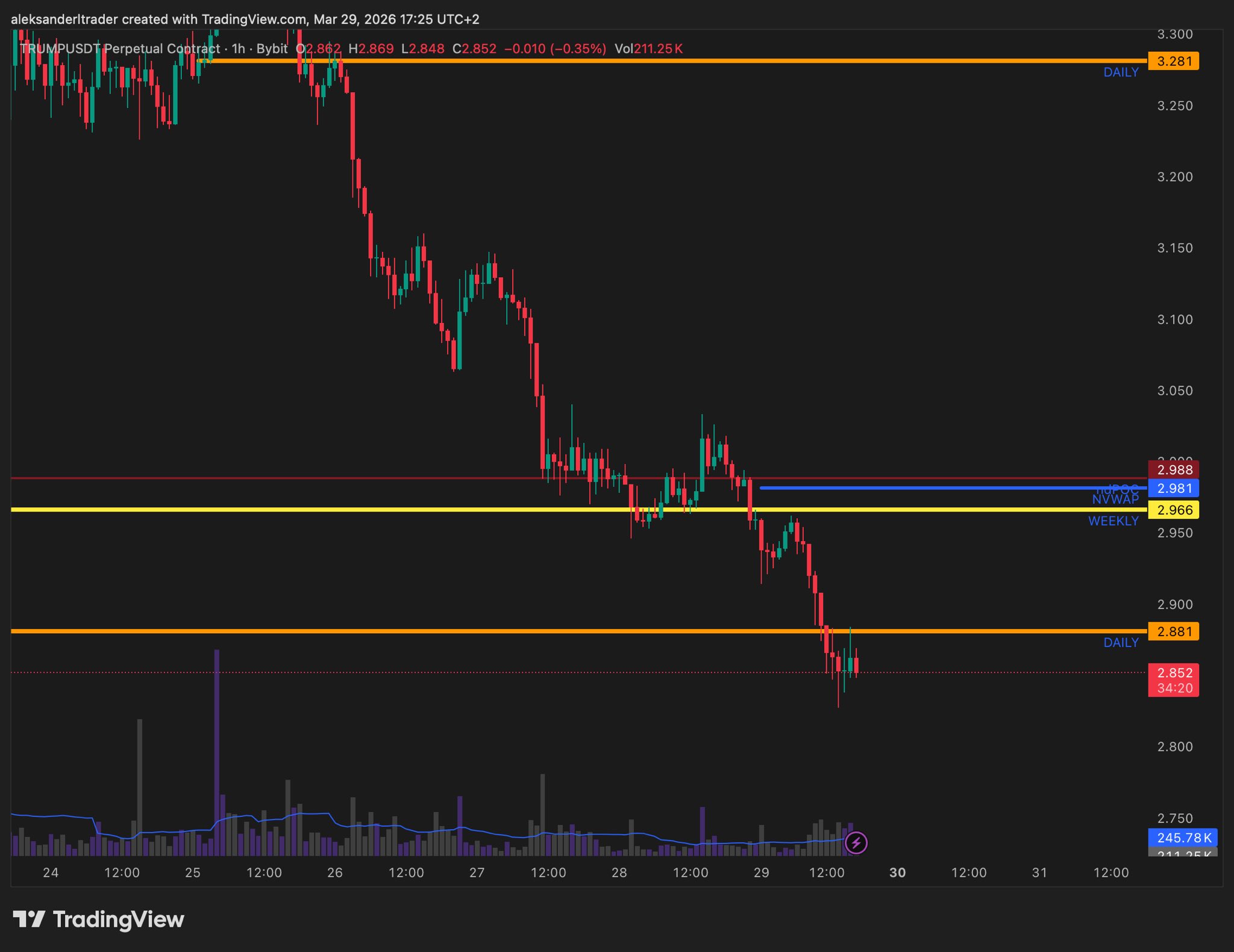1234x952 pixels.
Task: Click the TRUMPUSDT Perpetual Contract symbol title
Action: coord(121,49)
